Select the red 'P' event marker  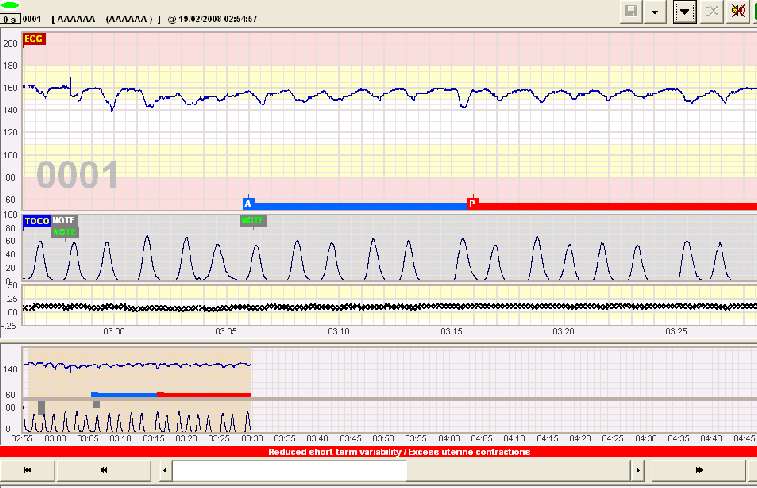tap(473, 204)
